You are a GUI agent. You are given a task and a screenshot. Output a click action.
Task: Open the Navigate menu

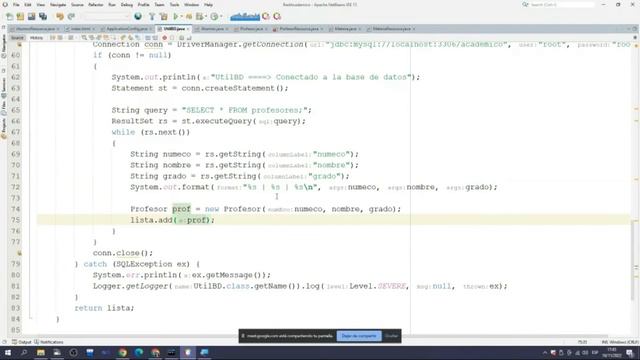(58, 4)
